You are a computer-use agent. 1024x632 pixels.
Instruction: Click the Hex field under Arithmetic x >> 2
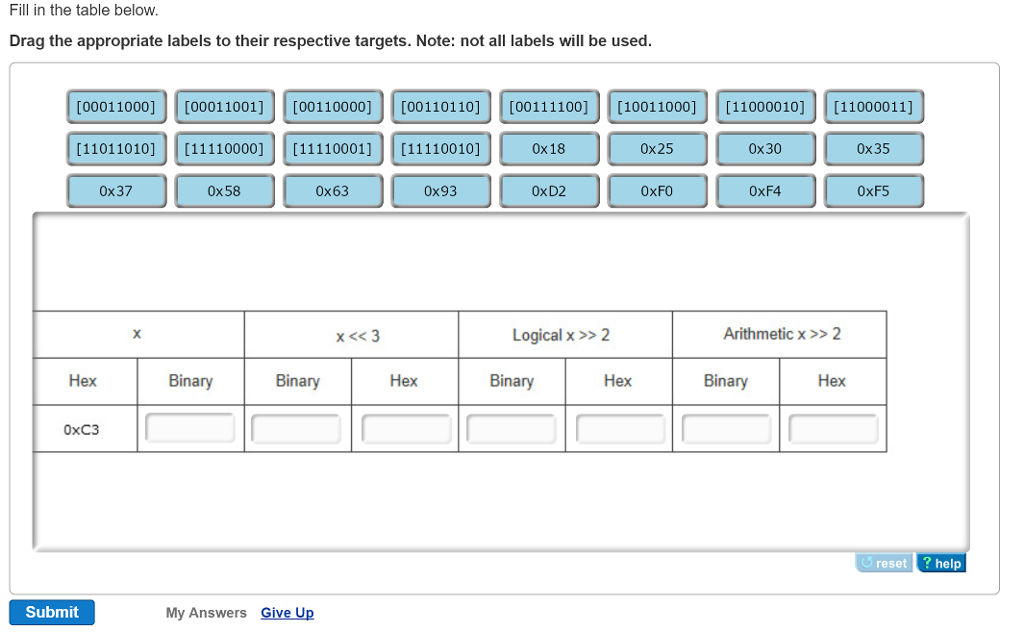831,427
